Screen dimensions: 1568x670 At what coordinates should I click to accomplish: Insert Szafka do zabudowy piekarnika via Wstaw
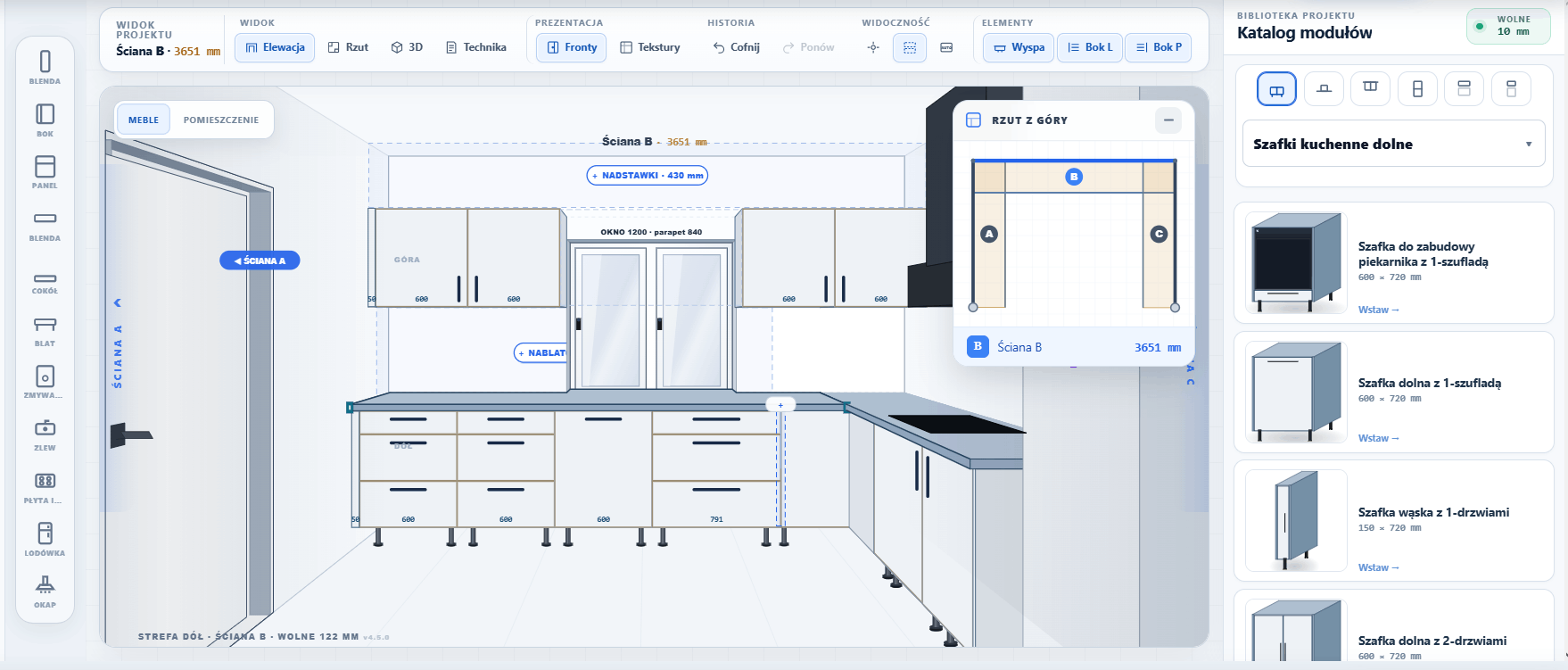pos(1379,310)
